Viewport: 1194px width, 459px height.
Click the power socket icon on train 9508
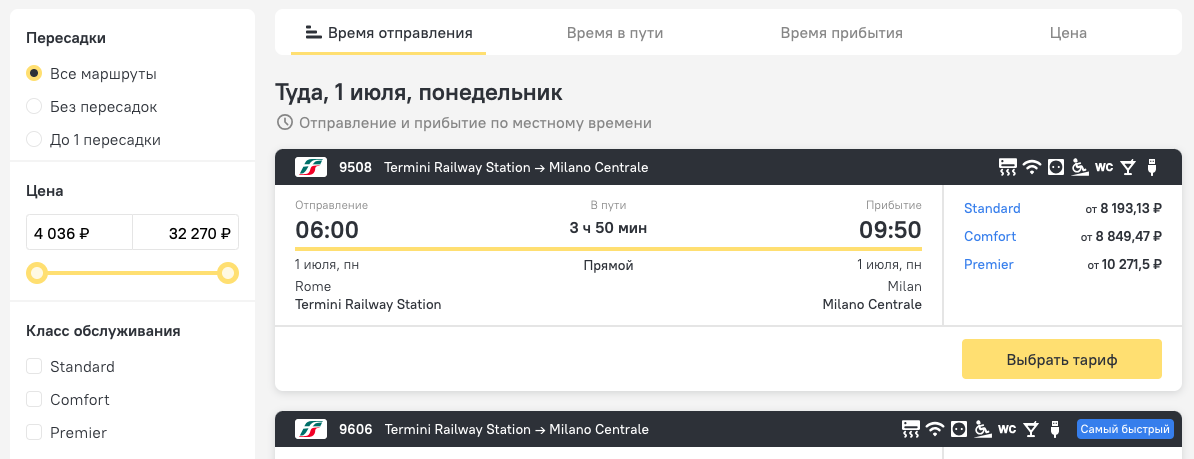(x=1055, y=167)
